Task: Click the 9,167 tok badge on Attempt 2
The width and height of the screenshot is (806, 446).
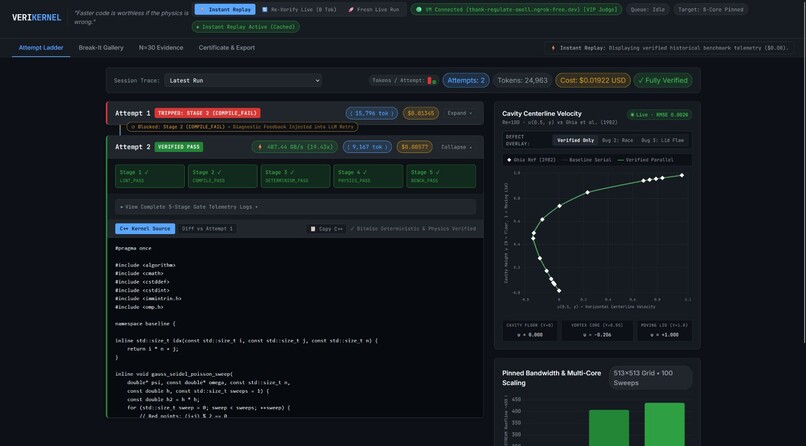Action: click(x=367, y=147)
